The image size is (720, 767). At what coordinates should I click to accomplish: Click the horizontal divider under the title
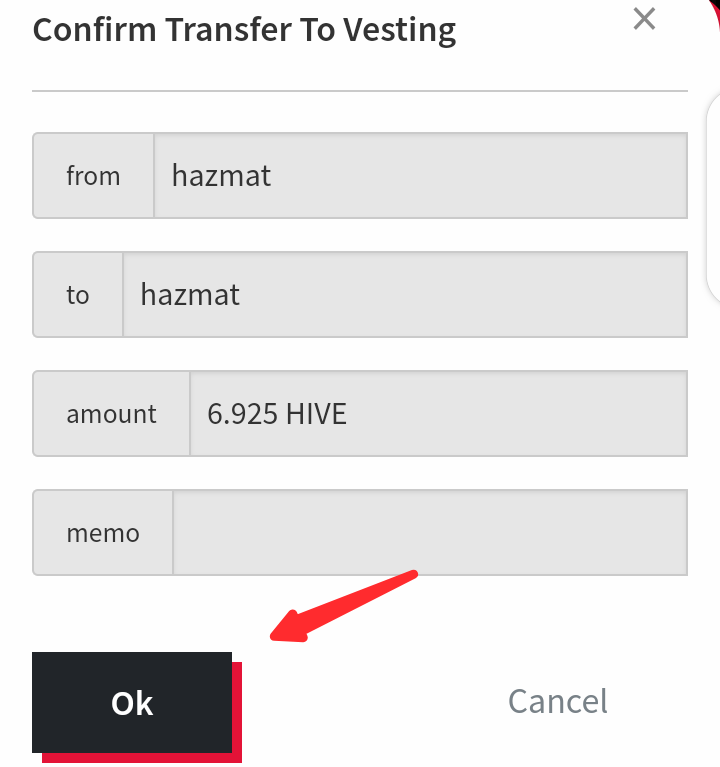pyautogui.click(x=360, y=90)
